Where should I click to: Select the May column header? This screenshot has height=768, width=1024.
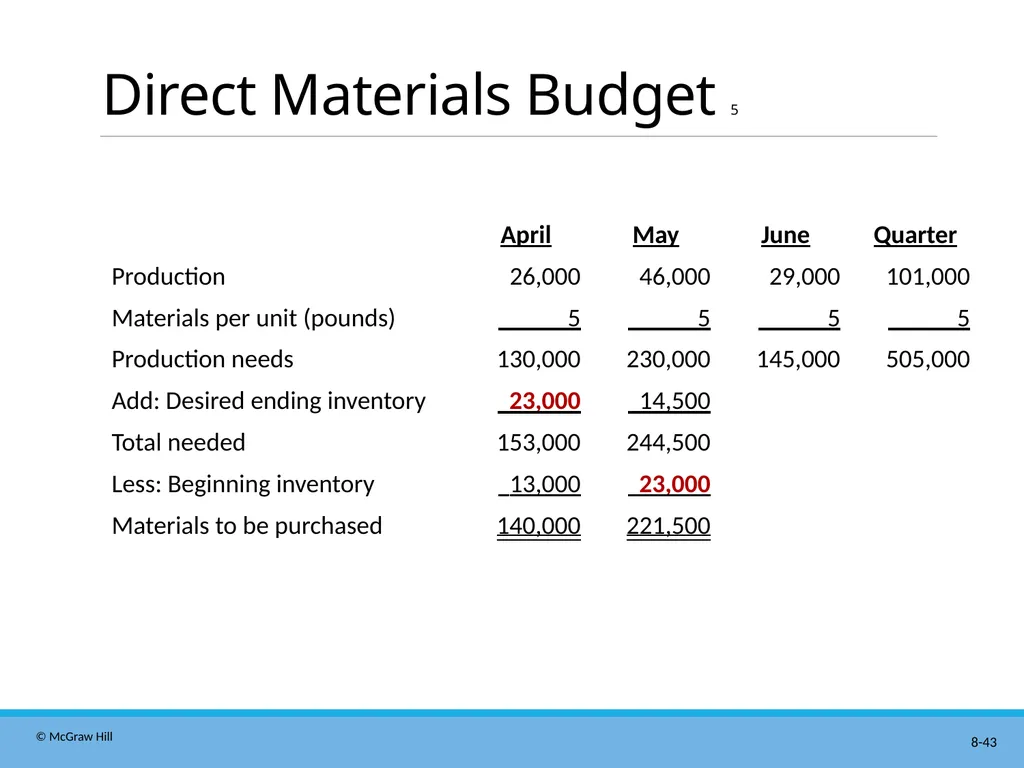pyautogui.click(x=656, y=235)
